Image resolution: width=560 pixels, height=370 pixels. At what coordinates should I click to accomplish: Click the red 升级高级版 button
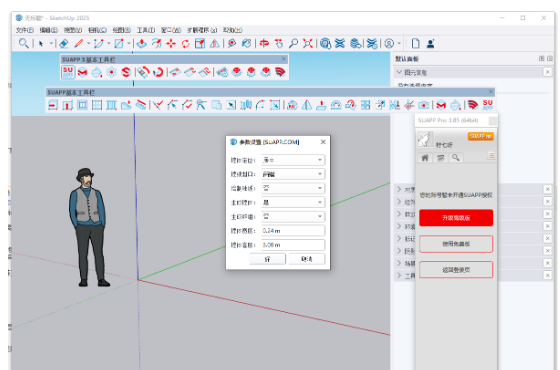point(456,218)
